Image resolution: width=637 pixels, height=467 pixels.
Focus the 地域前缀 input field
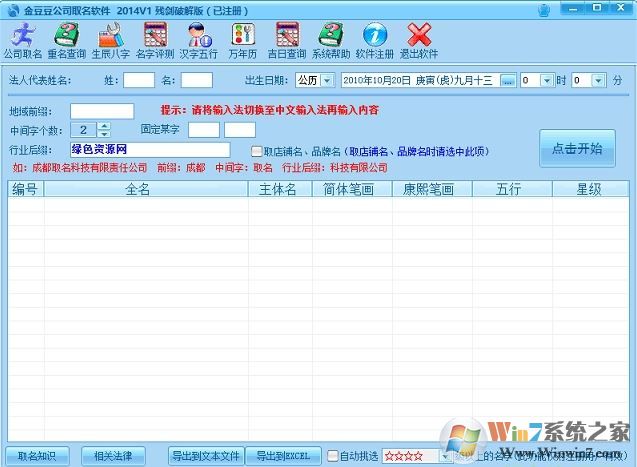tap(102, 111)
